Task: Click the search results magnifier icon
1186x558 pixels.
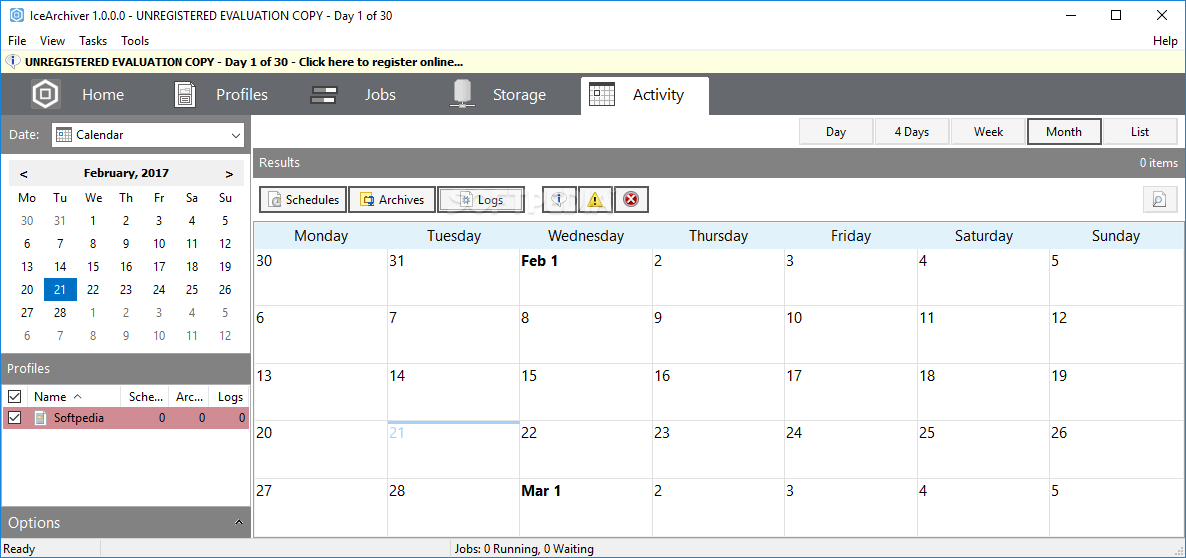Action: pyautogui.click(x=1160, y=200)
